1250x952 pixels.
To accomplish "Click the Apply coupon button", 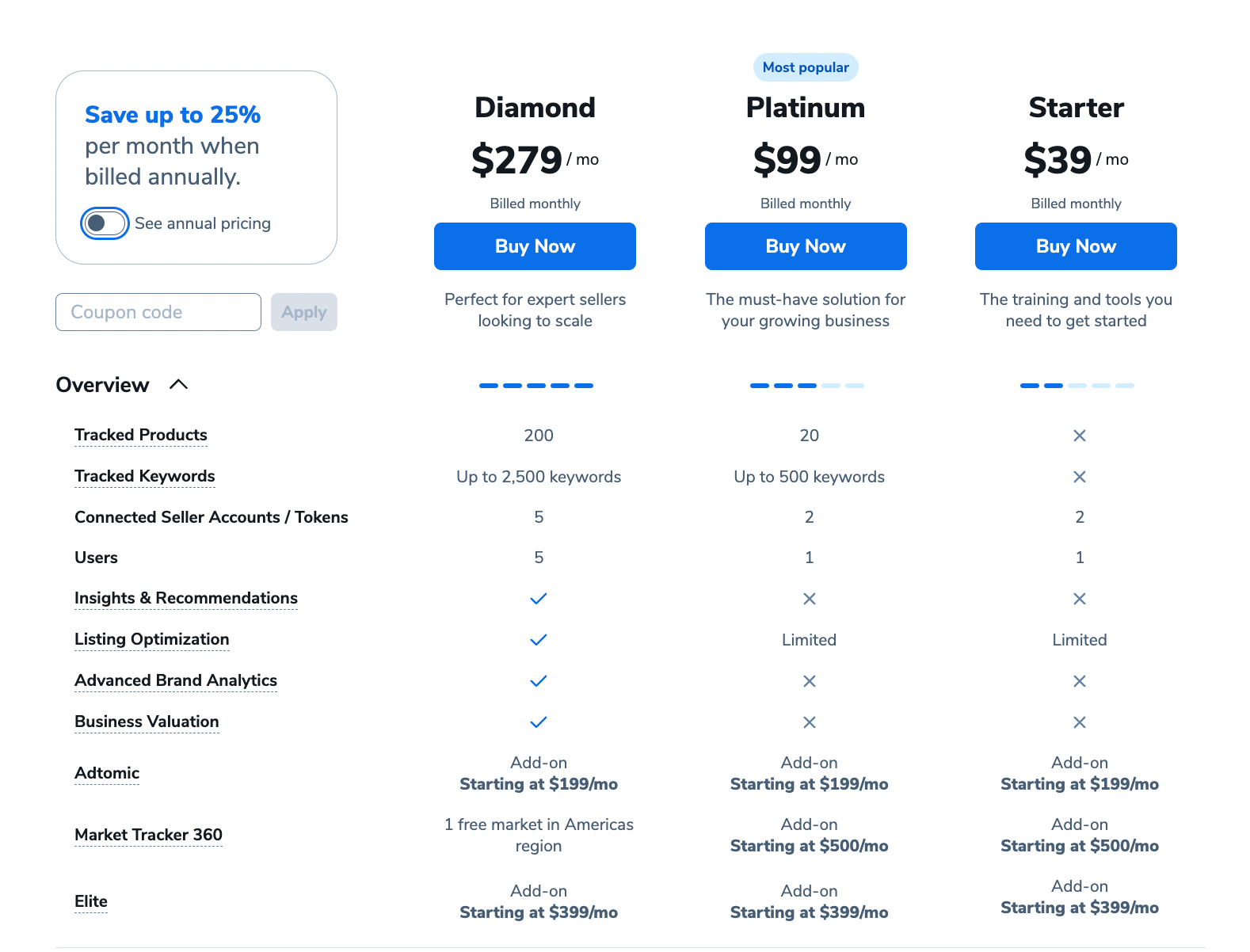I will point(304,312).
